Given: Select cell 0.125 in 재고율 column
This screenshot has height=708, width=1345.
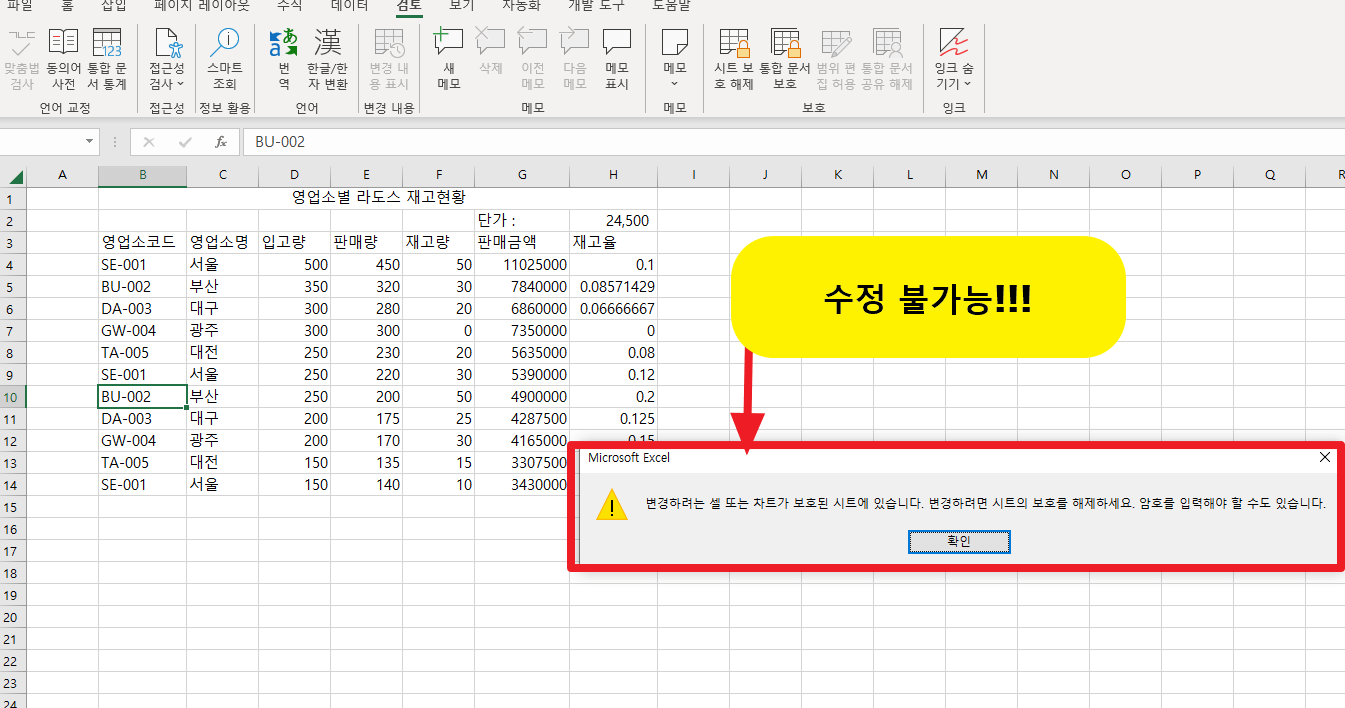Looking at the screenshot, I should pos(613,419).
